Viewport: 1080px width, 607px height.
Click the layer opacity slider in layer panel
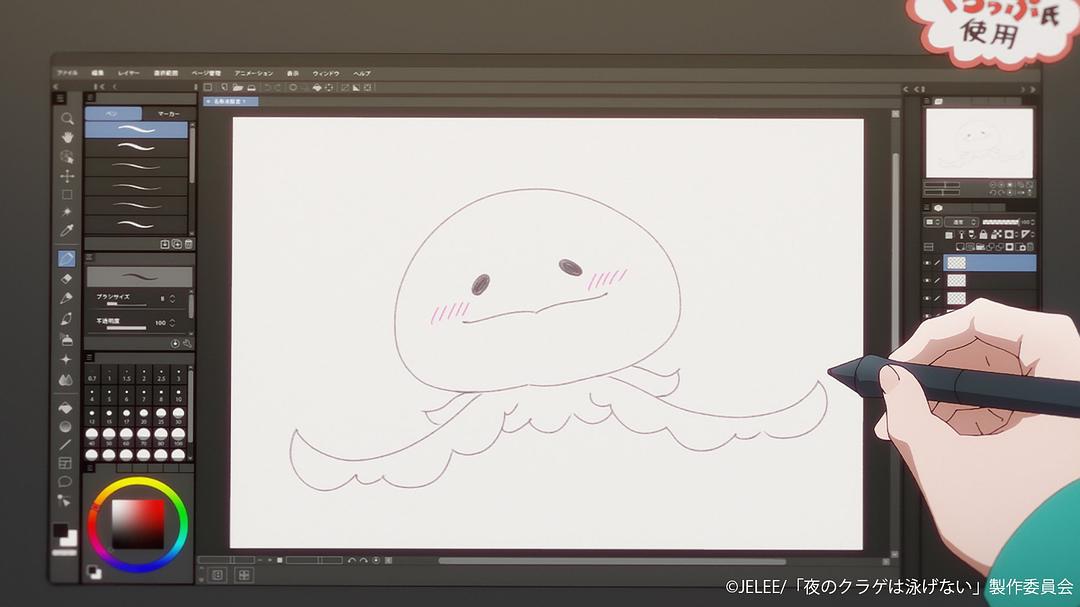coord(1000,222)
